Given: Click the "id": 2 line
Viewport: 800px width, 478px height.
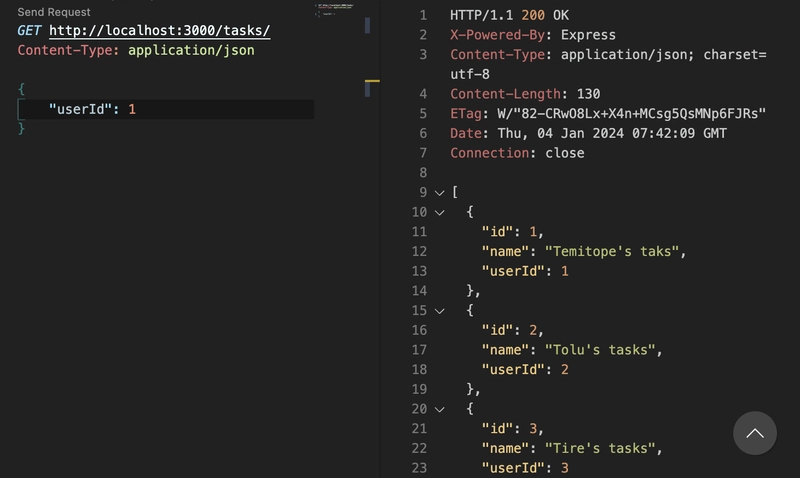Looking at the screenshot, I should click(512, 331).
